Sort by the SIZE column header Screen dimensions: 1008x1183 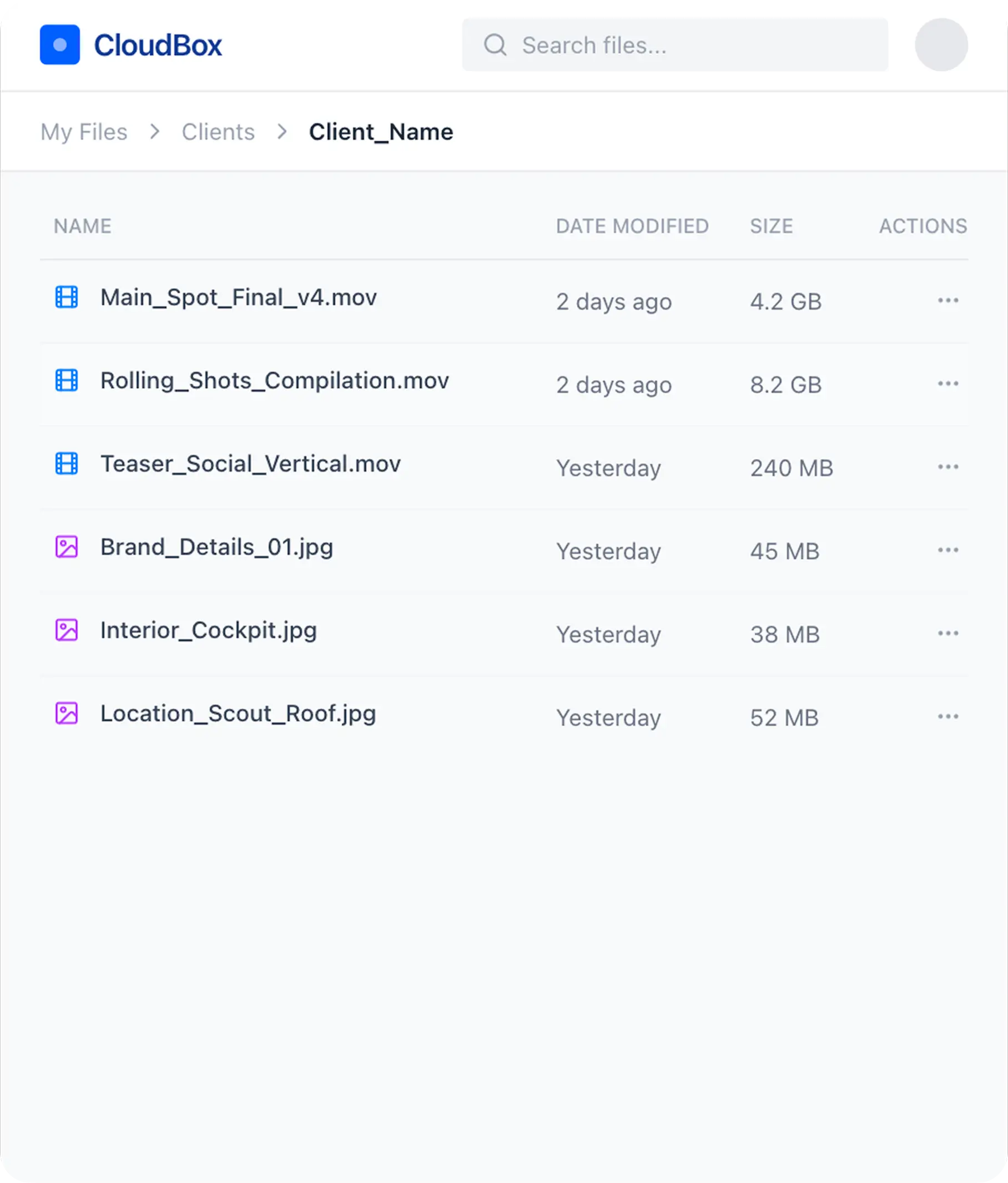(771, 226)
